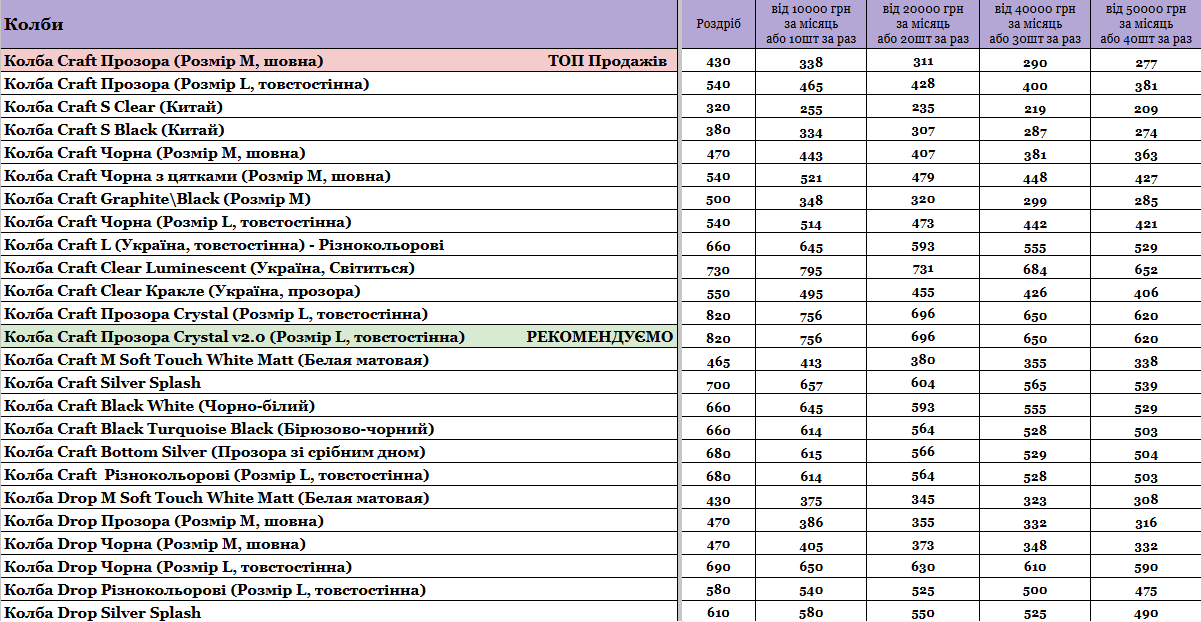Image resolution: width=1201 pixels, height=622 pixels.
Task: Click the 'від 40000 грн за місяць' column header
Action: click(1035, 24)
